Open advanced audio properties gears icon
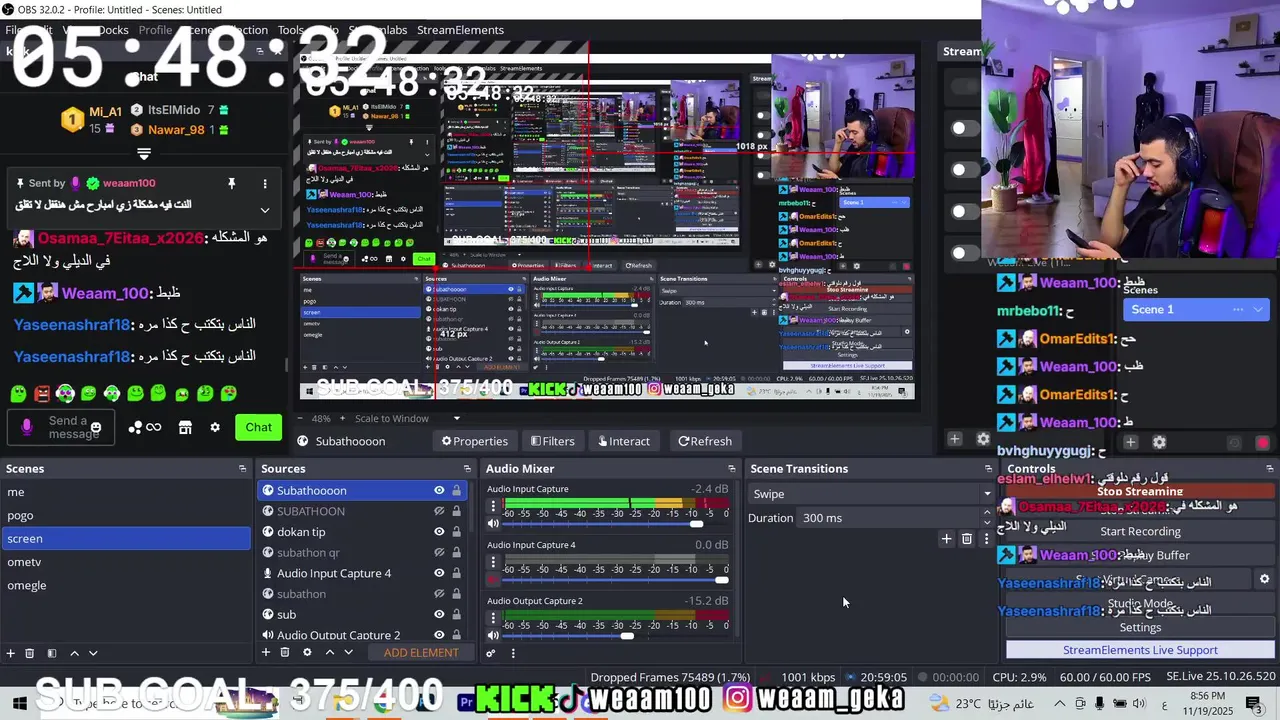Viewport: 1280px width, 720px height. pos(491,653)
